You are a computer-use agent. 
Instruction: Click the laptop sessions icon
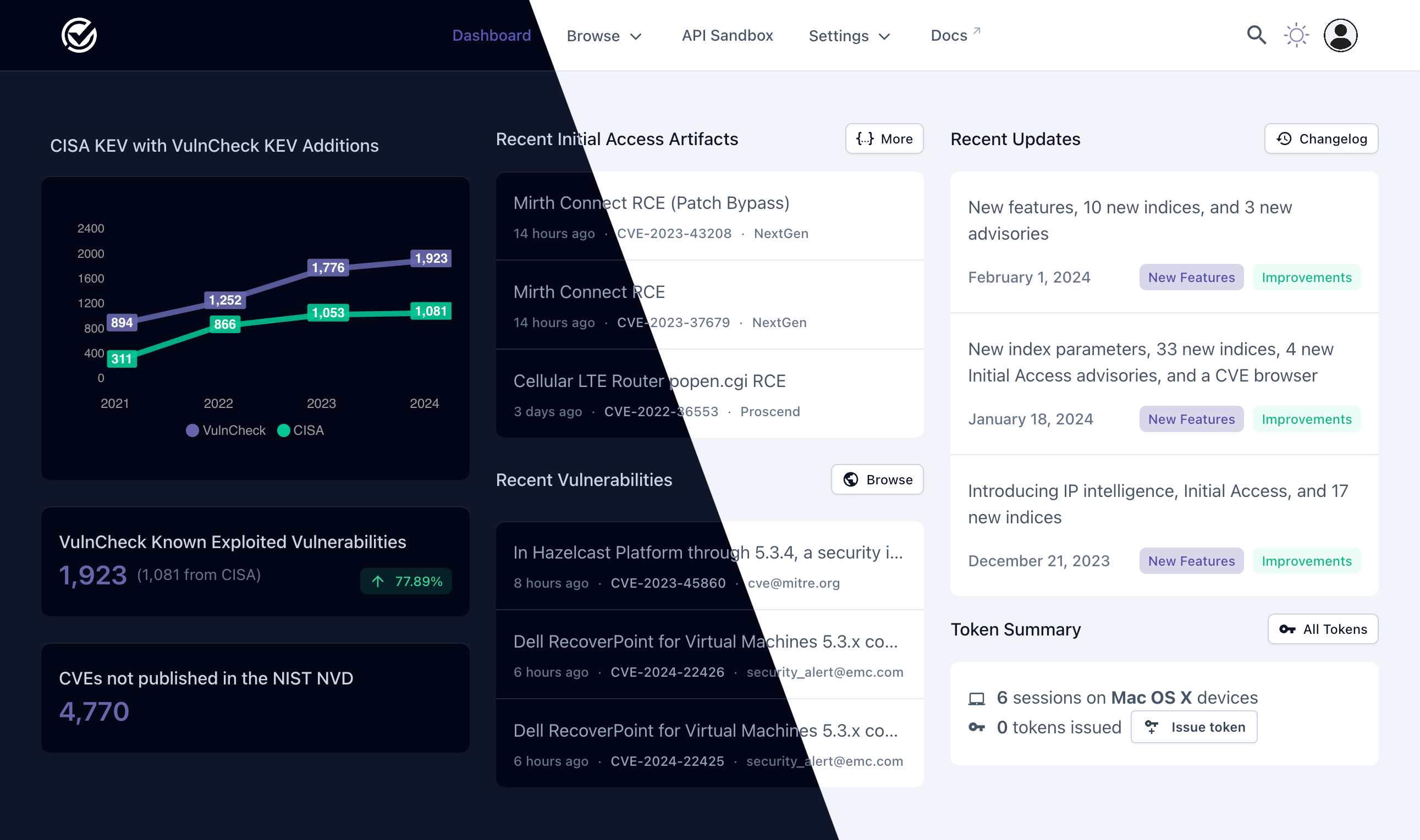[977, 699]
